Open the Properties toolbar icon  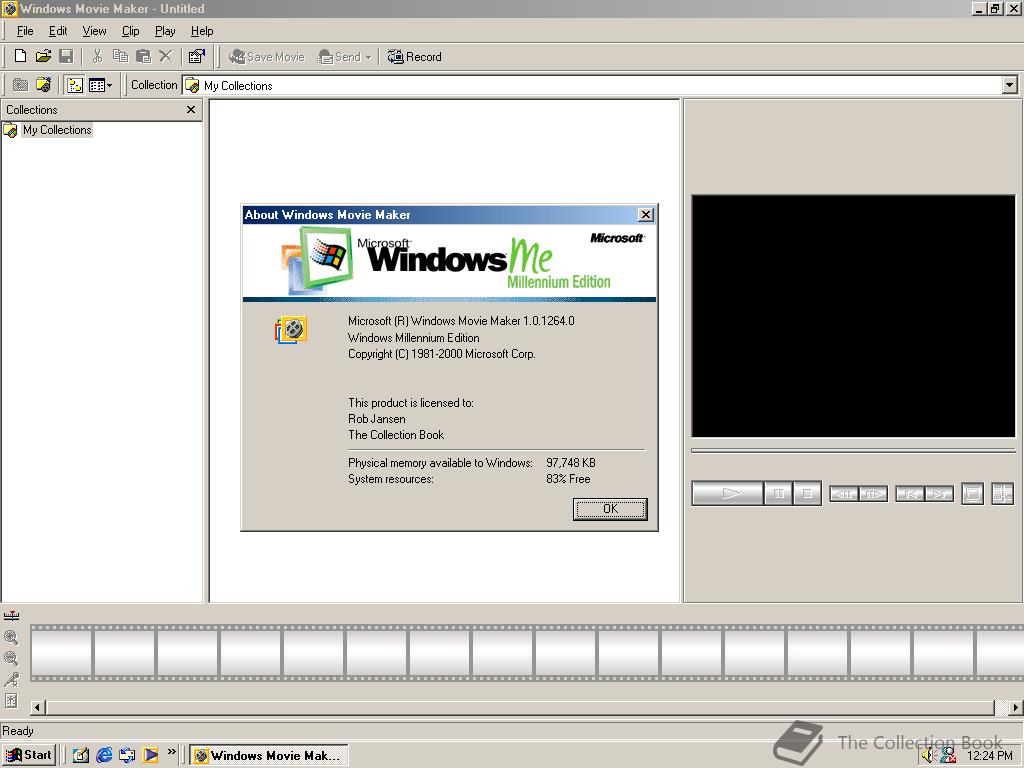pyautogui.click(x=196, y=56)
